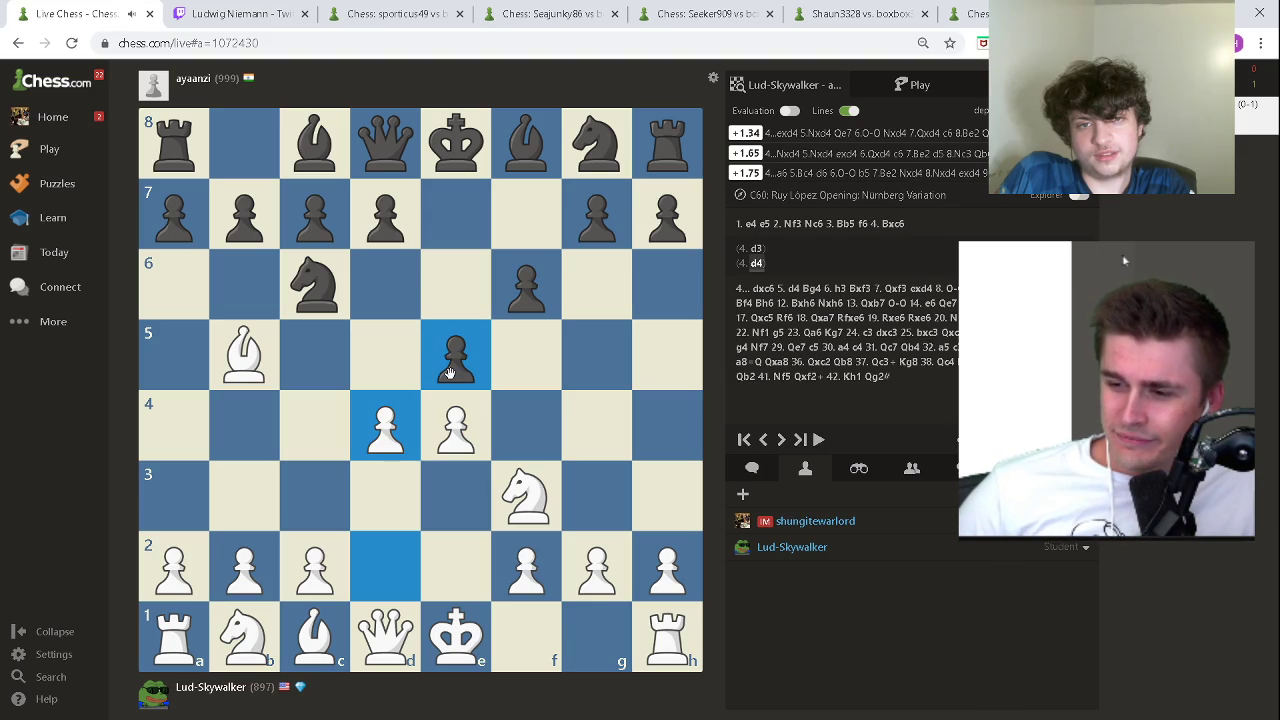
Task: Jump to last move
Action: (800, 440)
